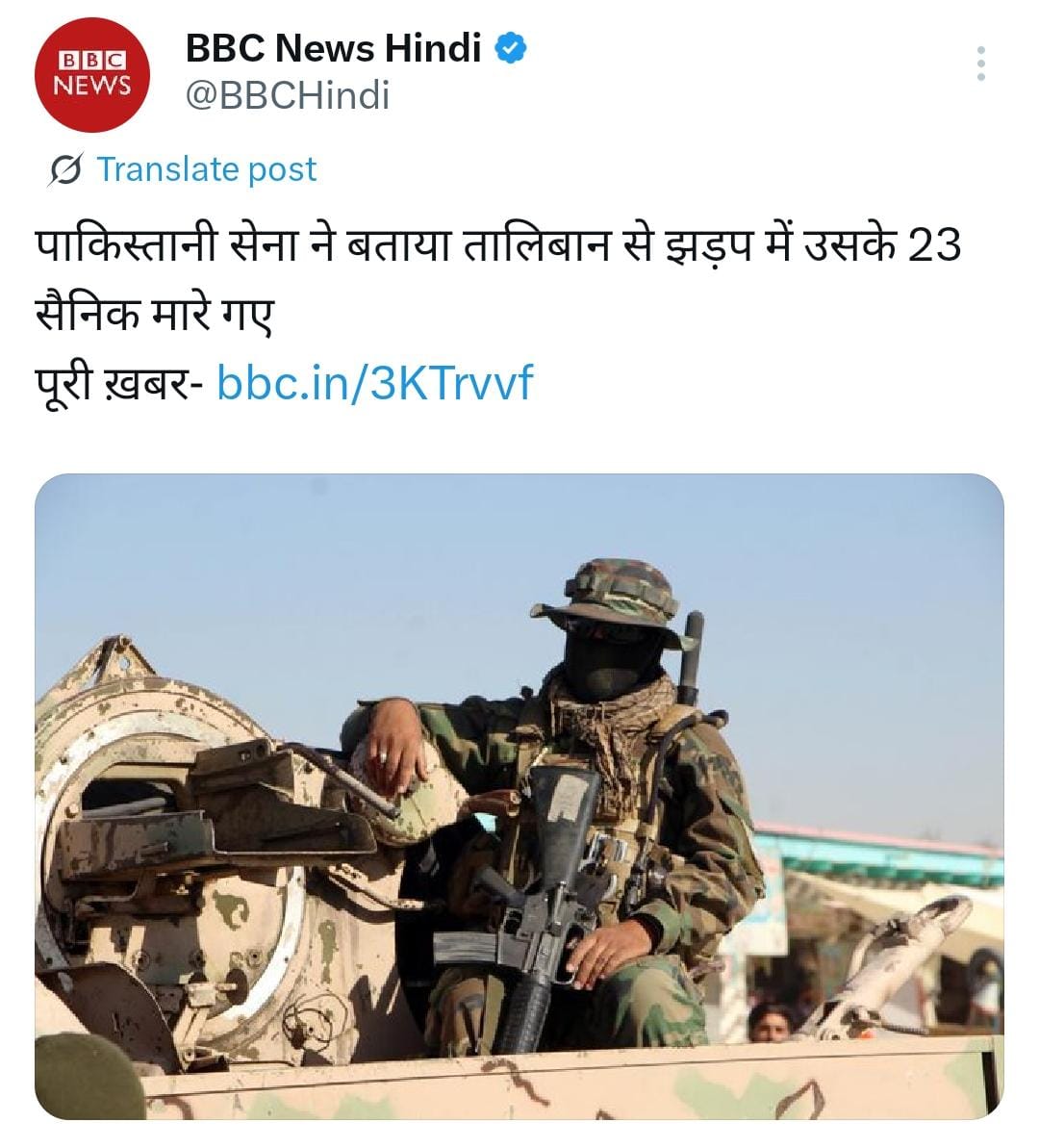Click the number 23 in the tweet text
The width and height of the screenshot is (1039, 1148).
[933, 245]
